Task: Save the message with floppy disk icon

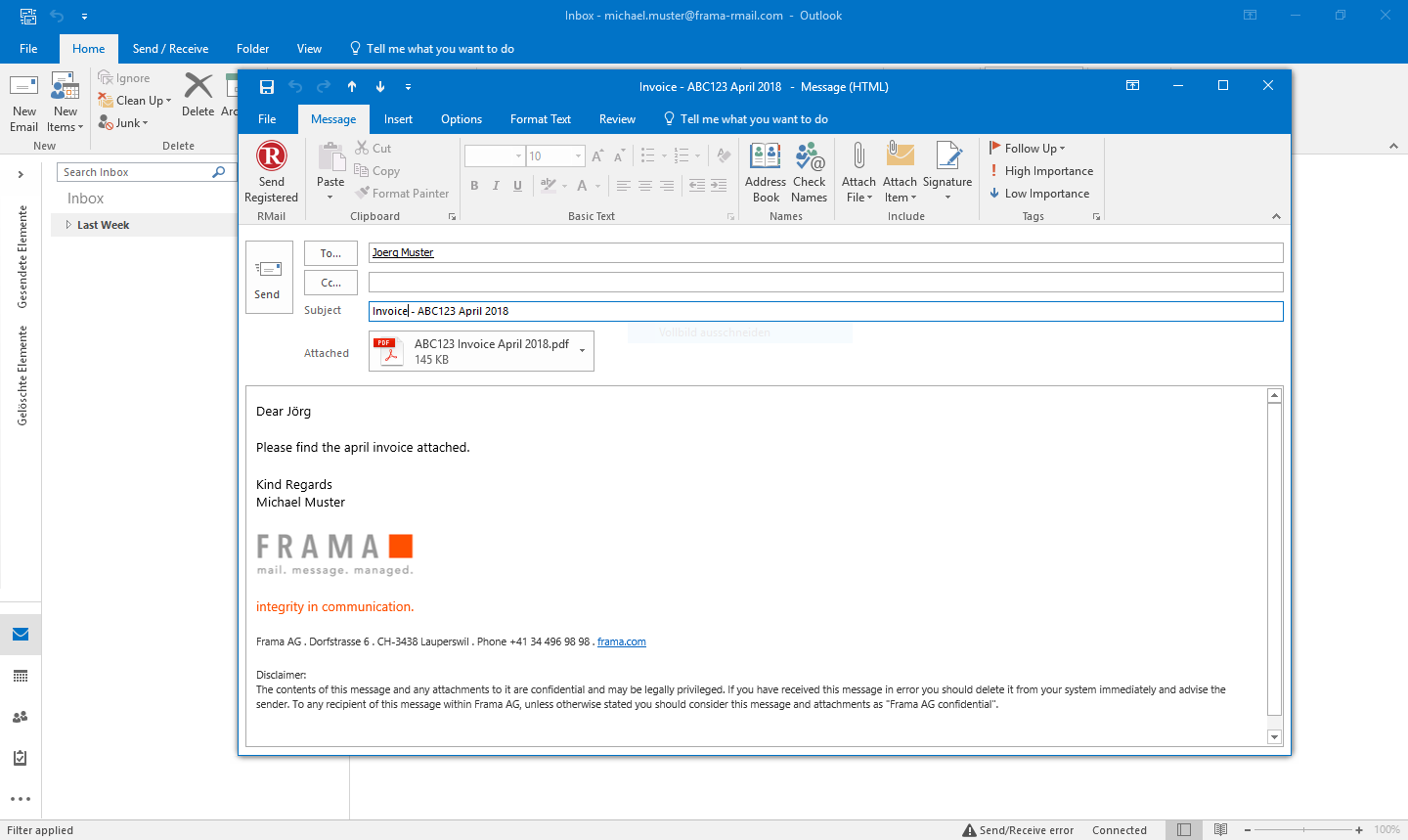Action: [x=266, y=87]
